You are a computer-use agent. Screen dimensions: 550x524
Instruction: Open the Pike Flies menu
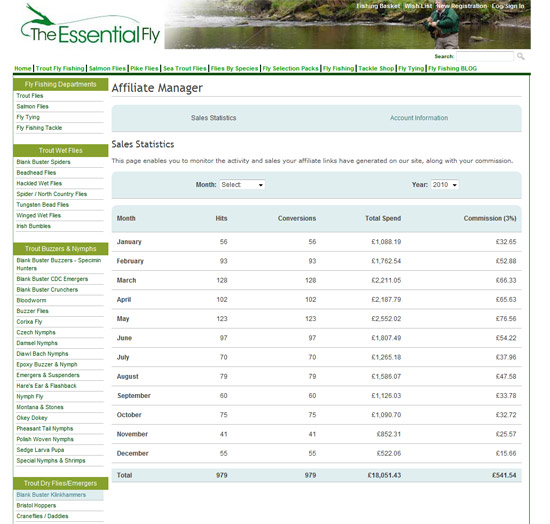[144, 68]
